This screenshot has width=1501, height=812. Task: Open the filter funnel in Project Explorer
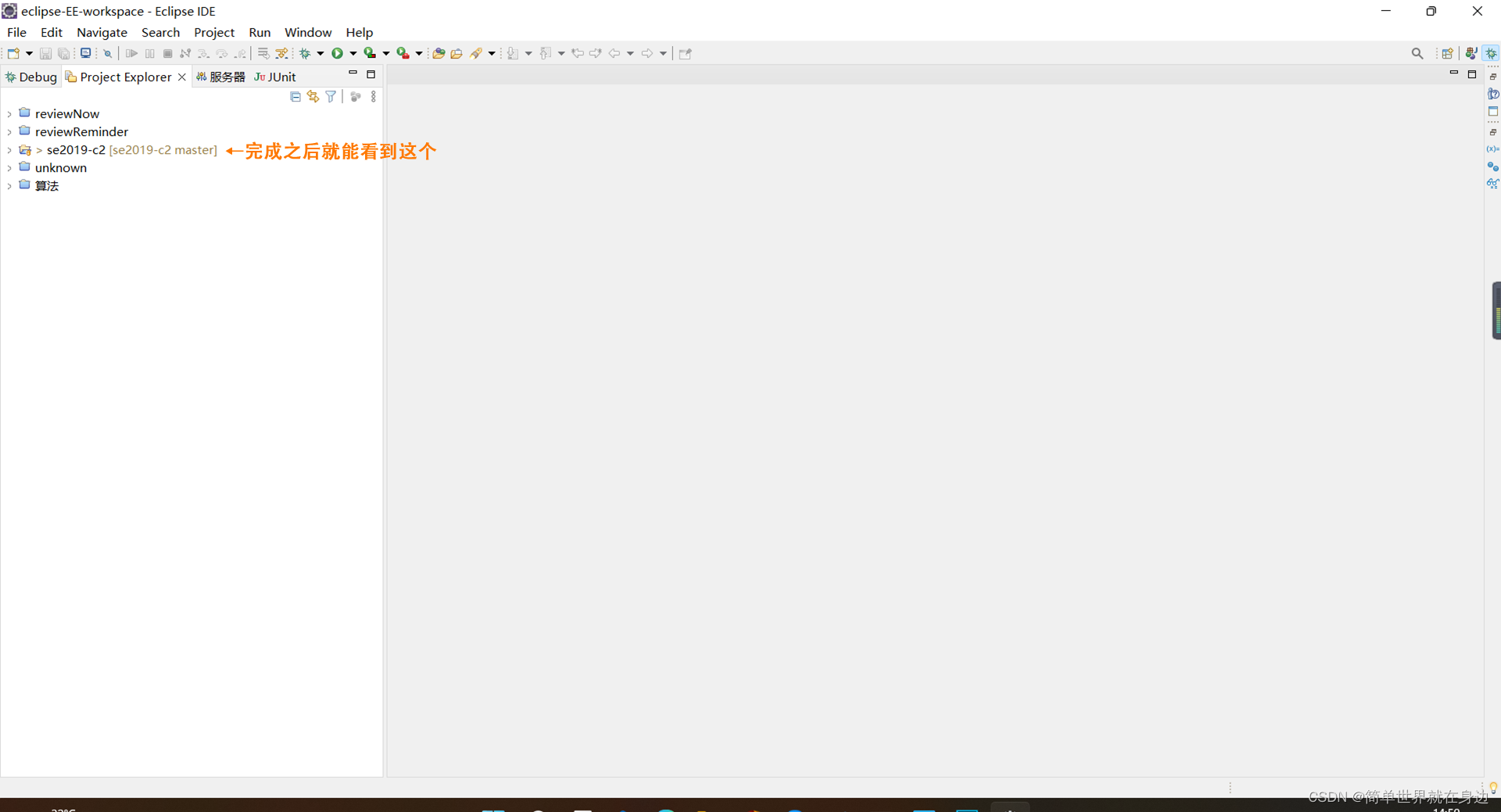coord(330,96)
